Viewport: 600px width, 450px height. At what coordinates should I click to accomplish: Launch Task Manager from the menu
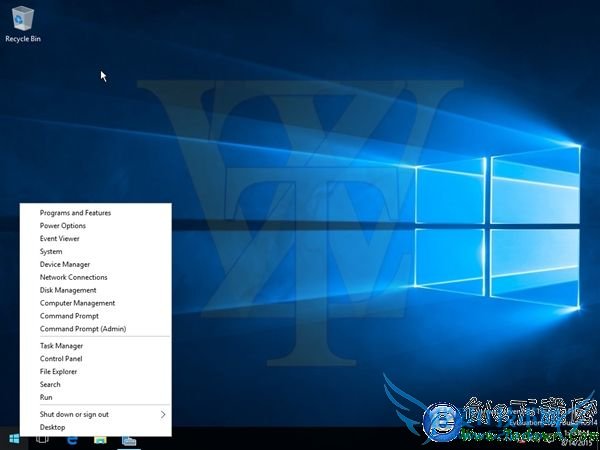point(96,346)
